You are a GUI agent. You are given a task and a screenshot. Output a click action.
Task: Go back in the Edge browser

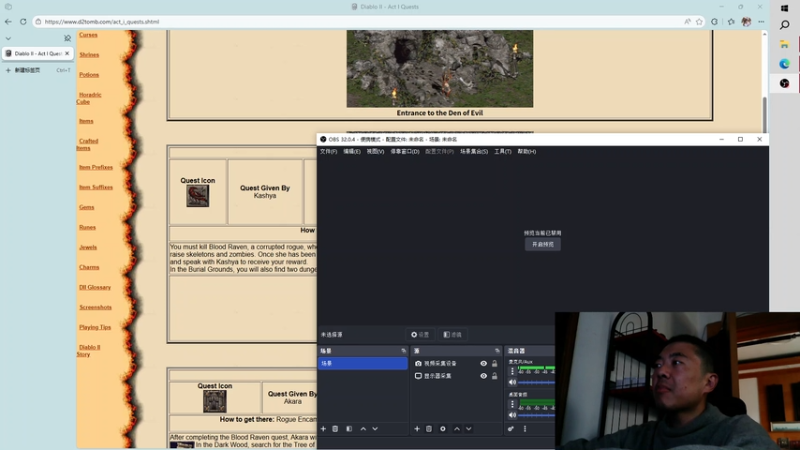coord(8,22)
